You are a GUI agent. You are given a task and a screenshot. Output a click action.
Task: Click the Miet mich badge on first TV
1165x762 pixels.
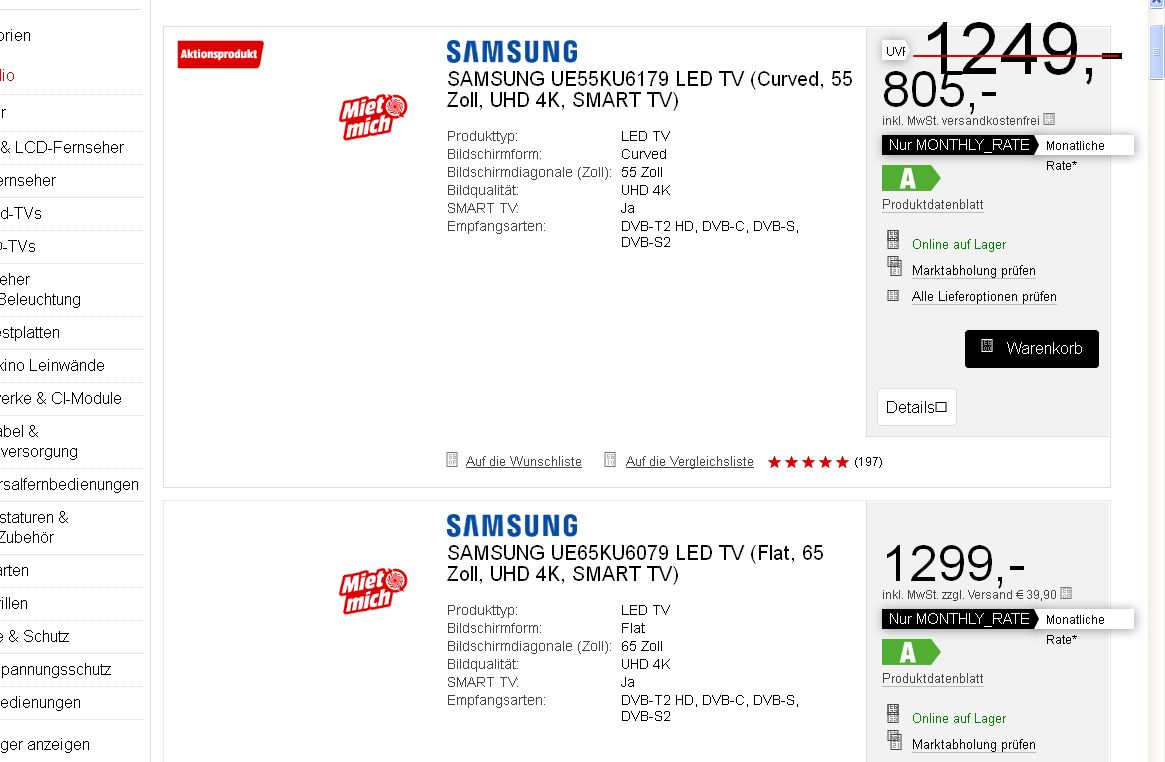373,117
